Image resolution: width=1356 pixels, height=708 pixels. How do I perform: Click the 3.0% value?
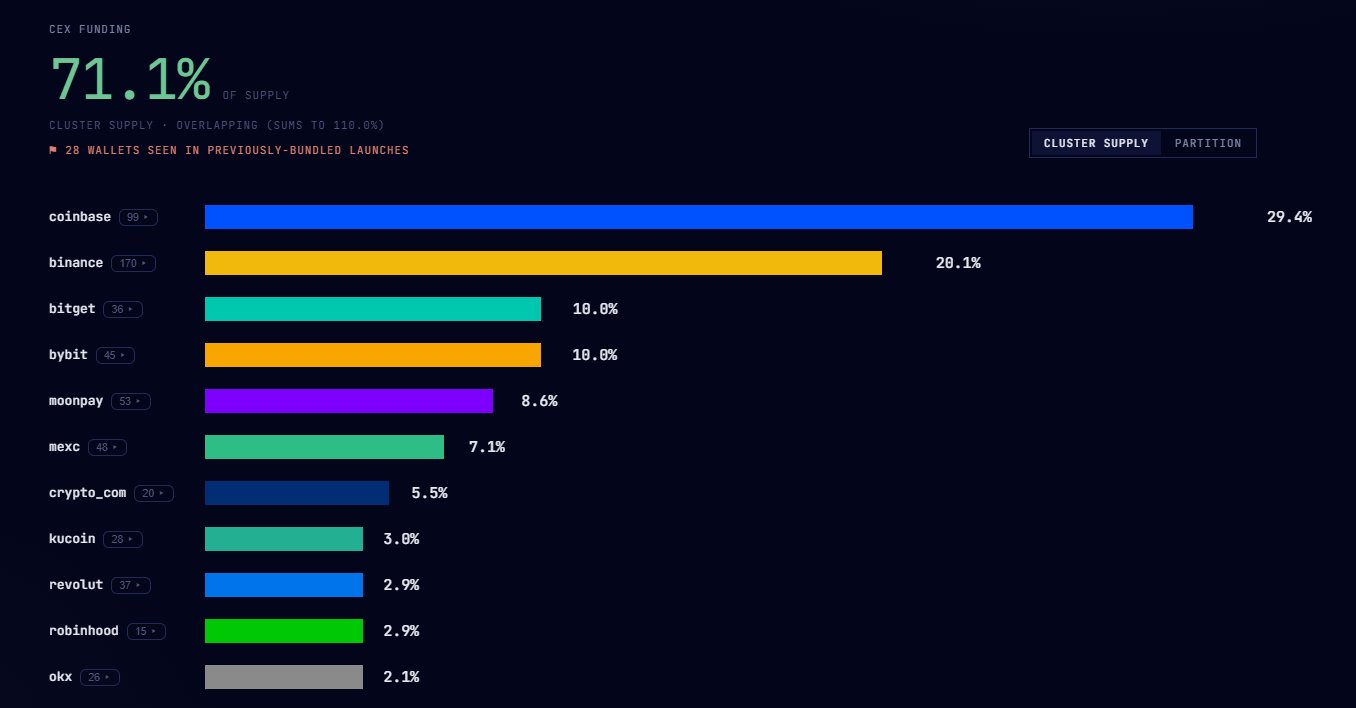[x=401, y=539]
